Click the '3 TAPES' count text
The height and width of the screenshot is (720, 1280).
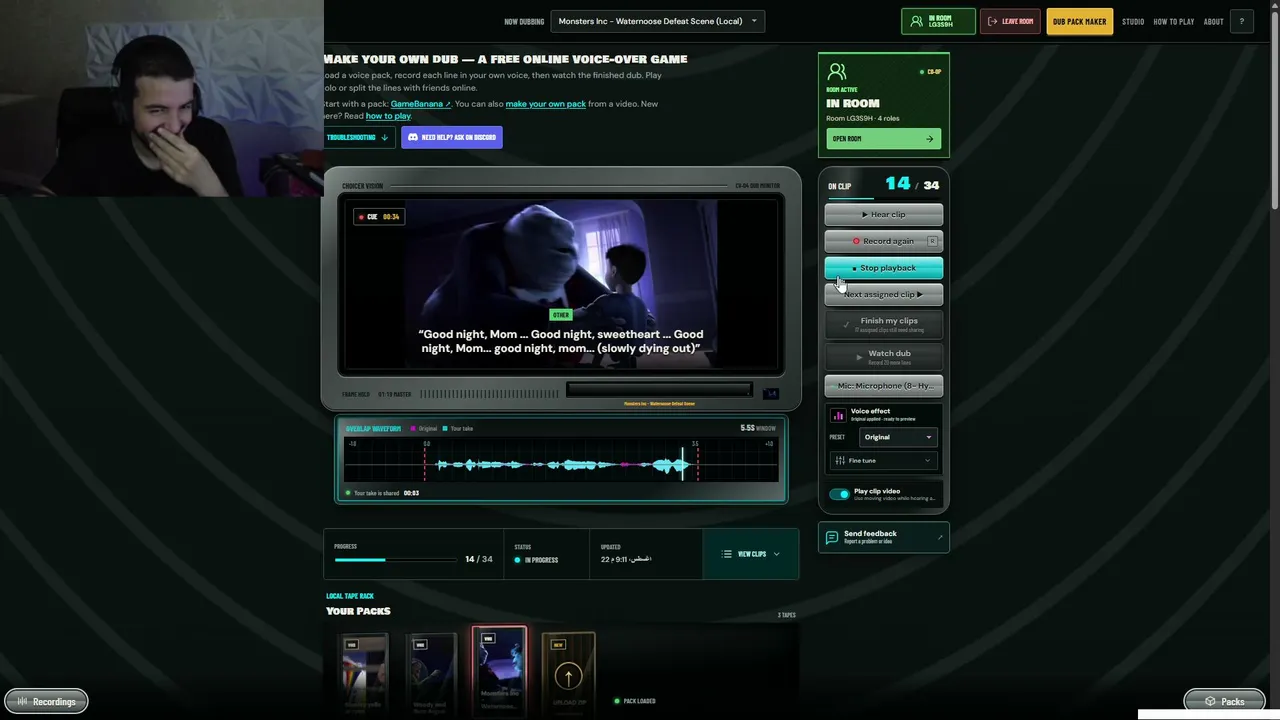787,615
